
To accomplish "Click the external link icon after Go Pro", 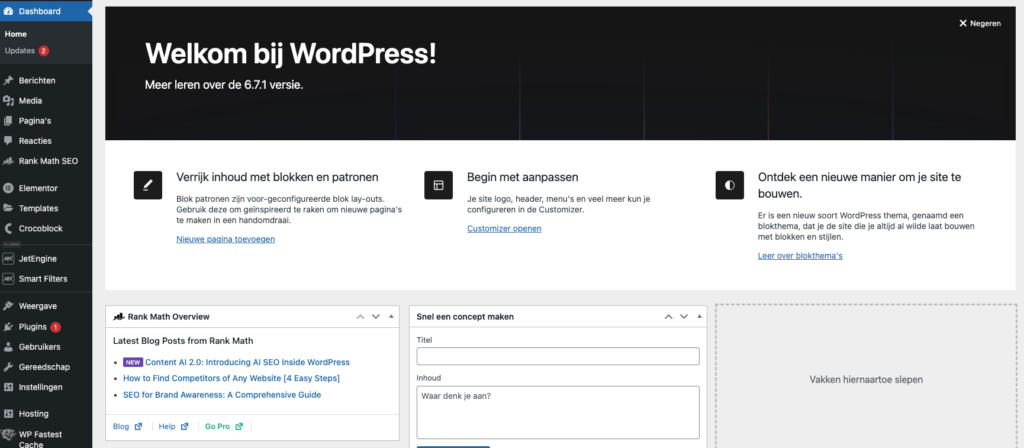I will coord(239,426).
